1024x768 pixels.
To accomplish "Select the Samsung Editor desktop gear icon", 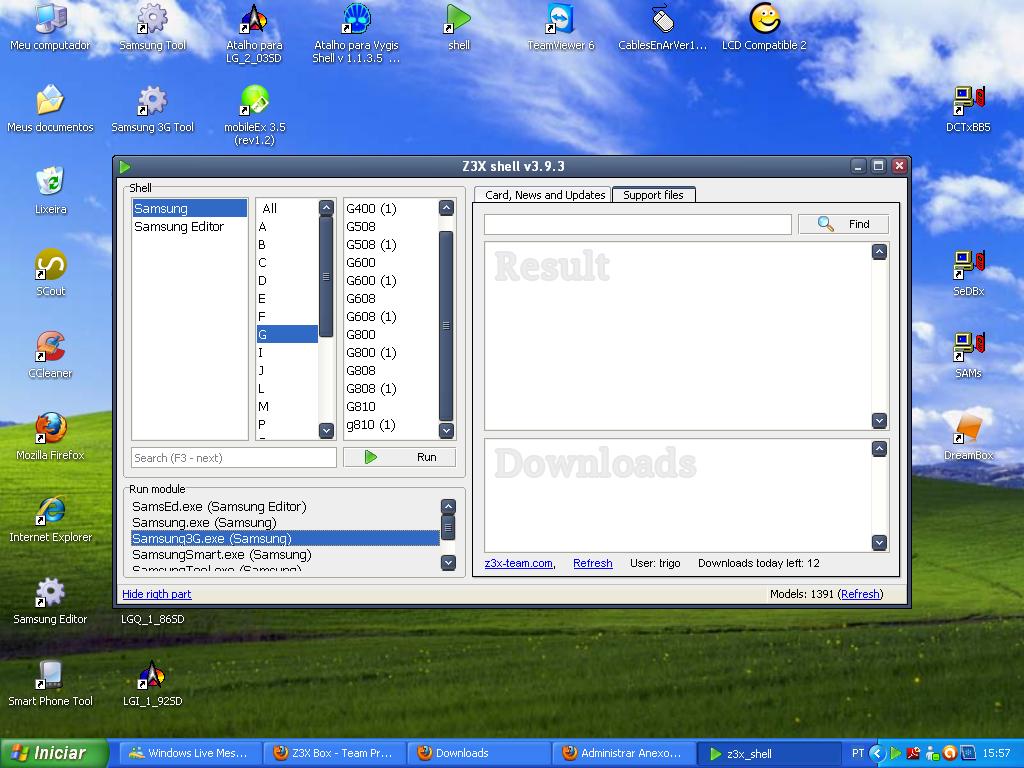I will 50,601.
